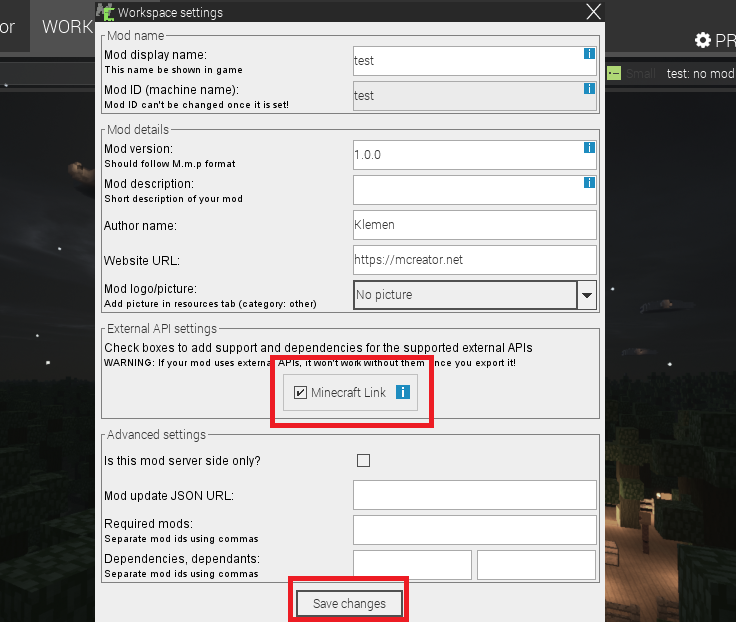This screenshot has height=622, width=736.
Task: Focus the Mod update JSON URL field
Action: [475, 495]
